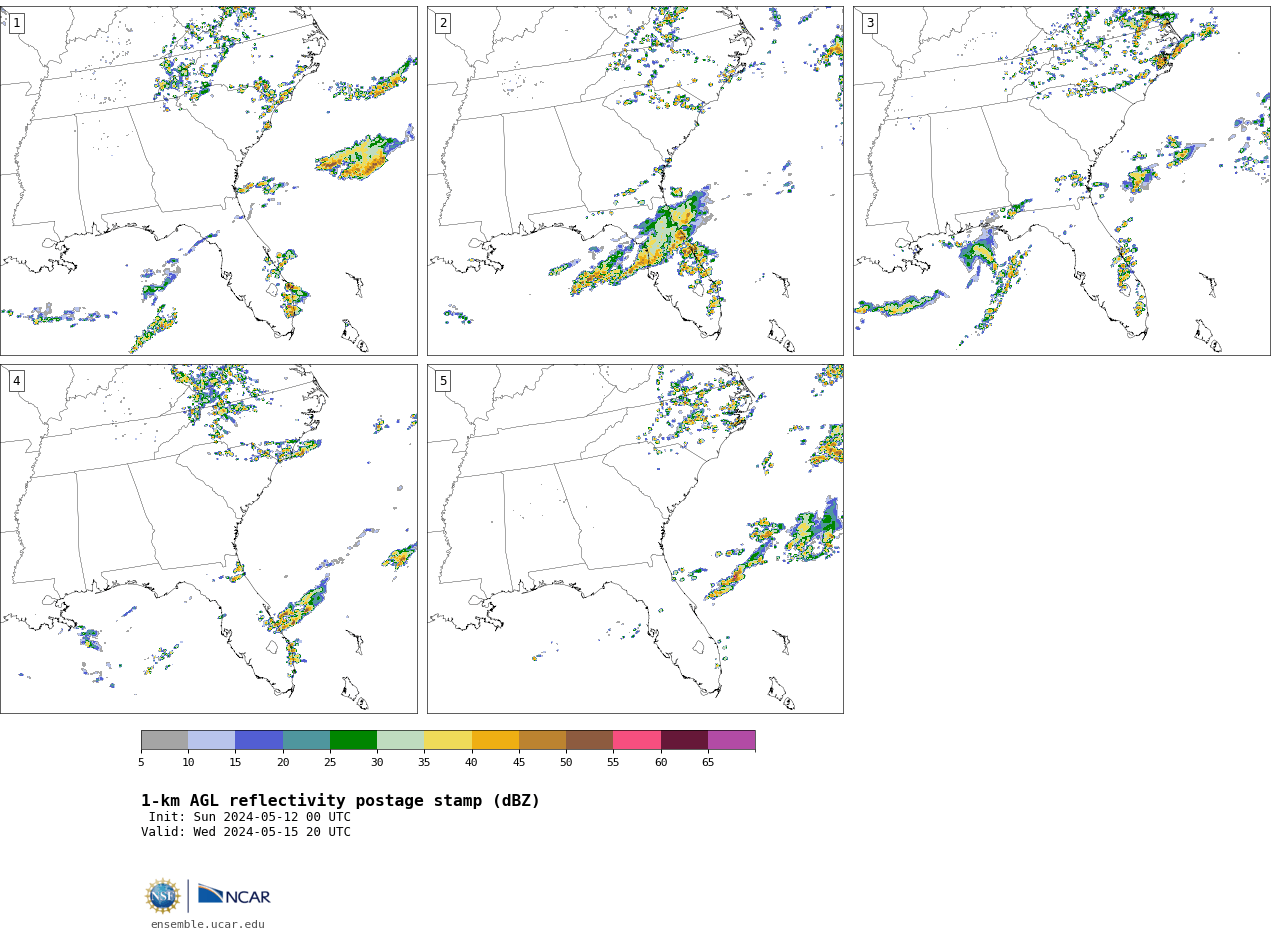Click the maroon 60-65 dBZ swatch

684,740
